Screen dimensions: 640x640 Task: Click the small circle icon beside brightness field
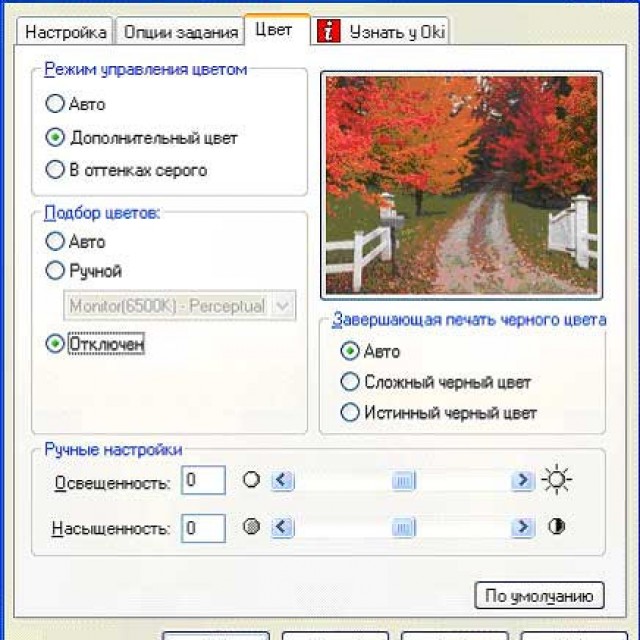(251, 480)
